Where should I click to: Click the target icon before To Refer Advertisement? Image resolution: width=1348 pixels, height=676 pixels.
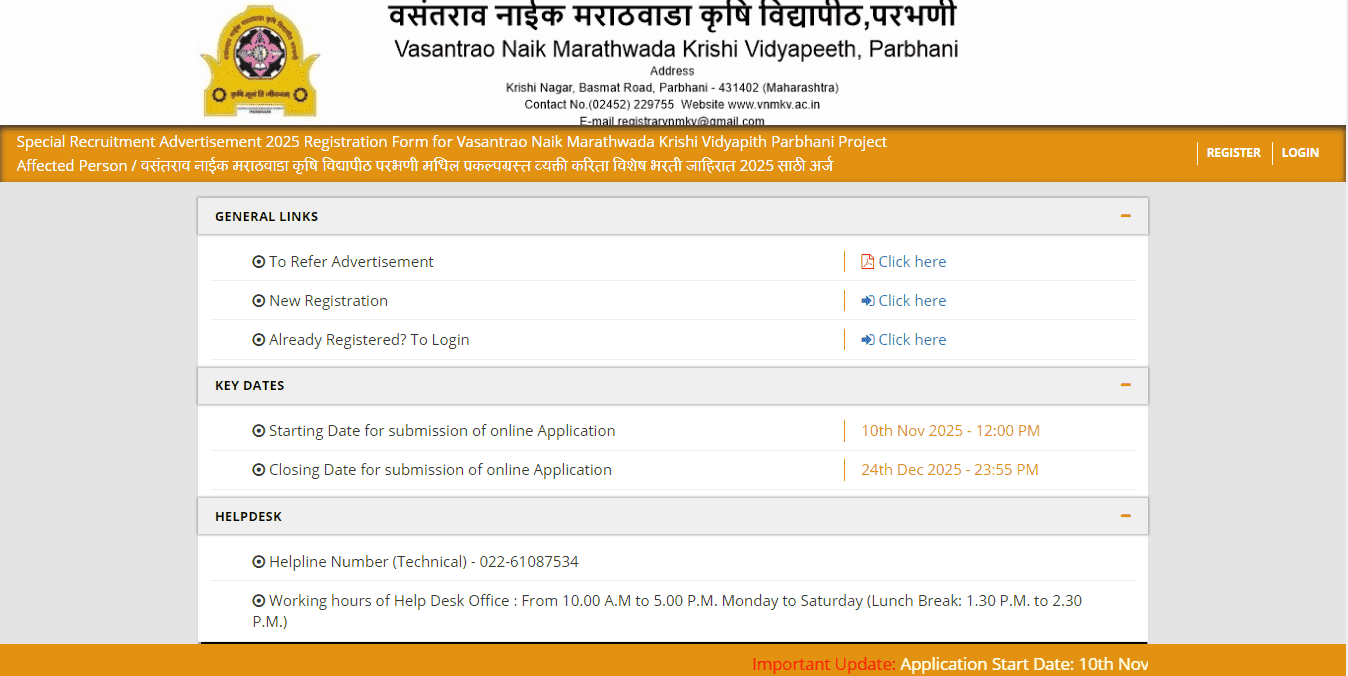259,261
